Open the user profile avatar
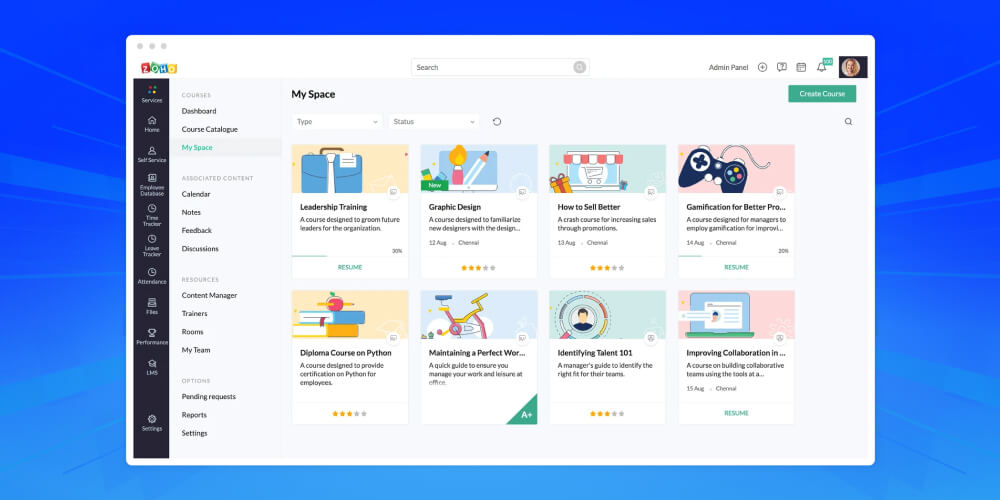This screenshot has height=500, width=1000. coord(853,67)
